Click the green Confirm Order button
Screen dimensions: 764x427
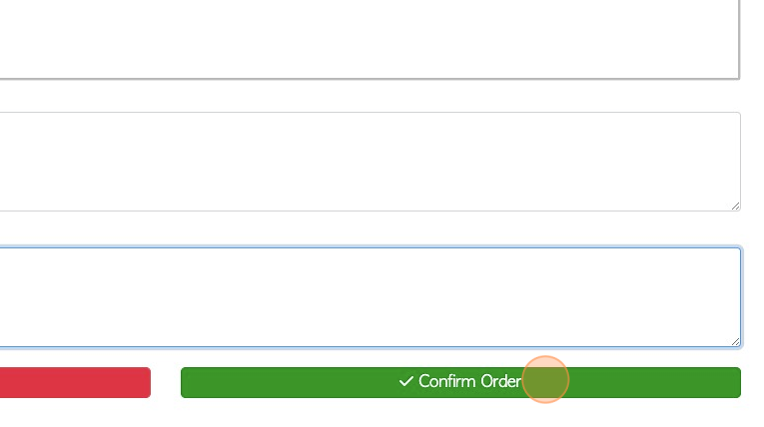tap(460, 382)
